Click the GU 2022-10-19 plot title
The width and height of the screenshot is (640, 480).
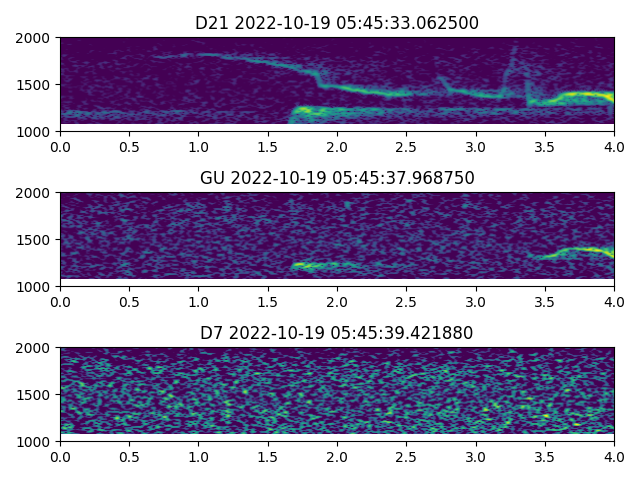coord(337,178)
